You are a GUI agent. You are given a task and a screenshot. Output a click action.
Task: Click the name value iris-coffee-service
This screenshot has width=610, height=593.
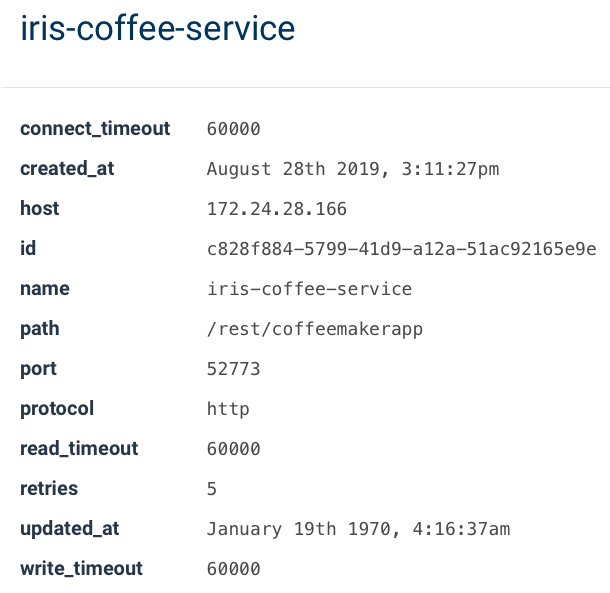(308, 289)
